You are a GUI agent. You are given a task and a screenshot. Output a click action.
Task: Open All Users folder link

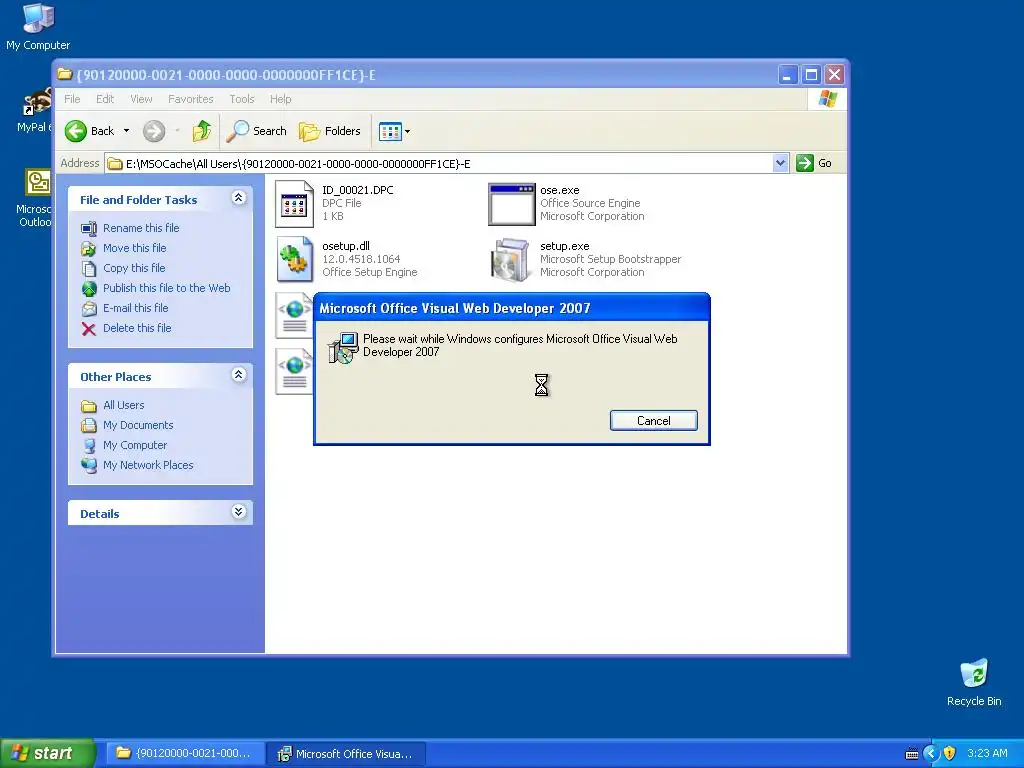point(123,406)
